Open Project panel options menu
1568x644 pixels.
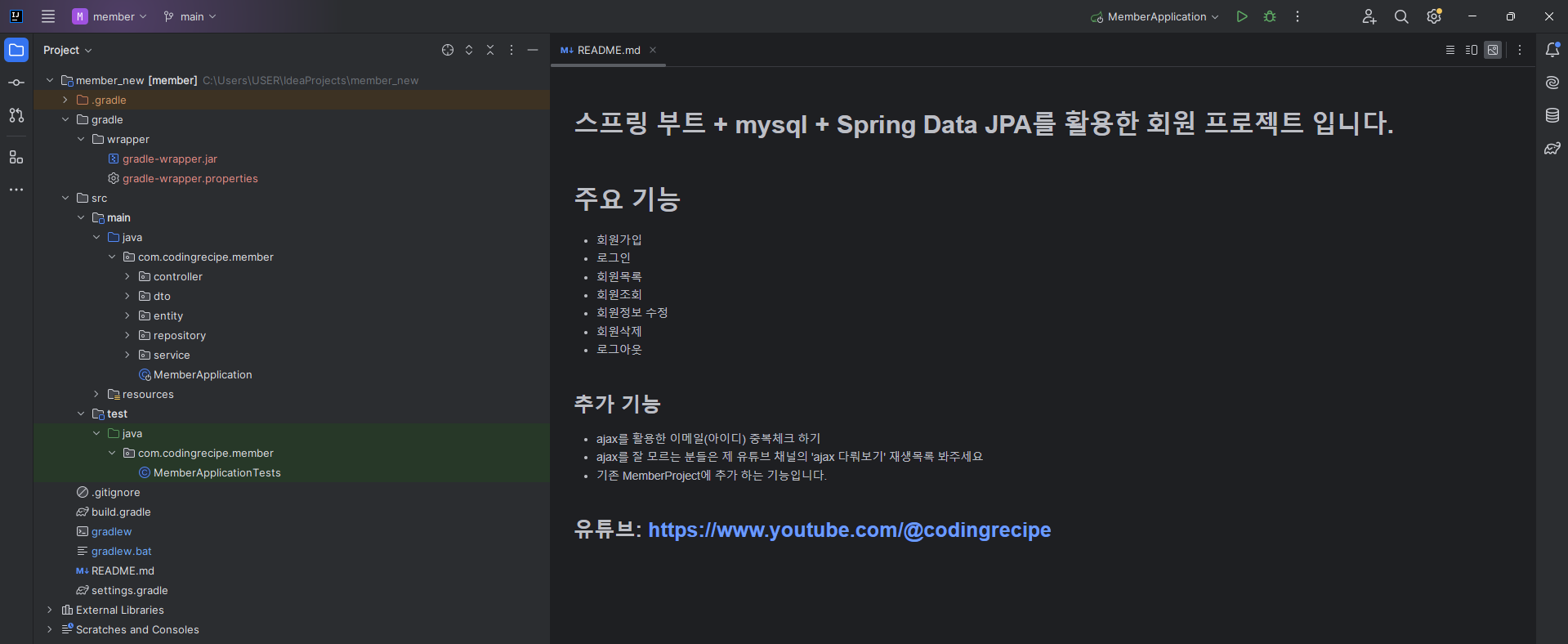[511, 50]
